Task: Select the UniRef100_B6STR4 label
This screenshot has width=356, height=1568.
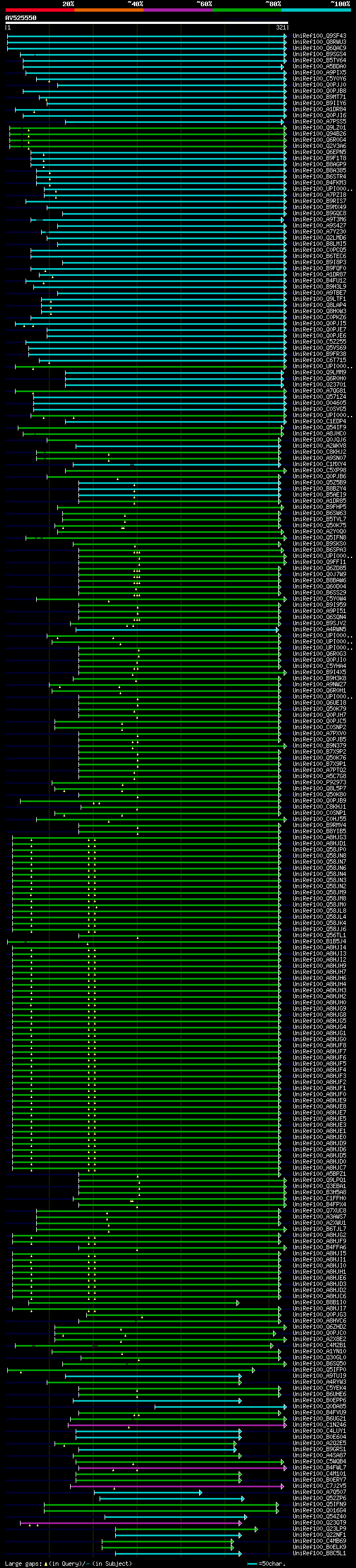Action: coord(319,176)
